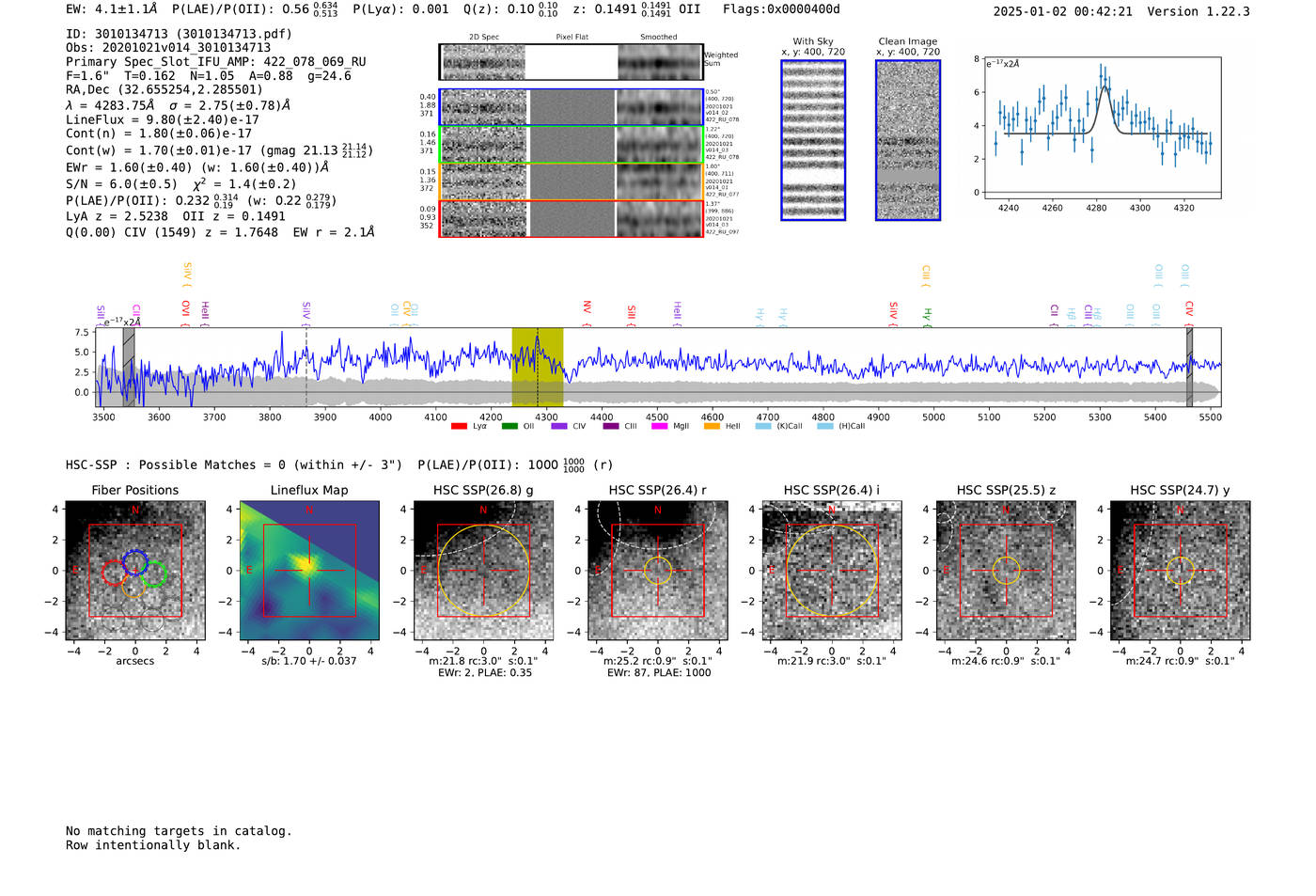Click the green OII legend swatch
This screenshot has height=896, width=1316.
coord(509,426)
